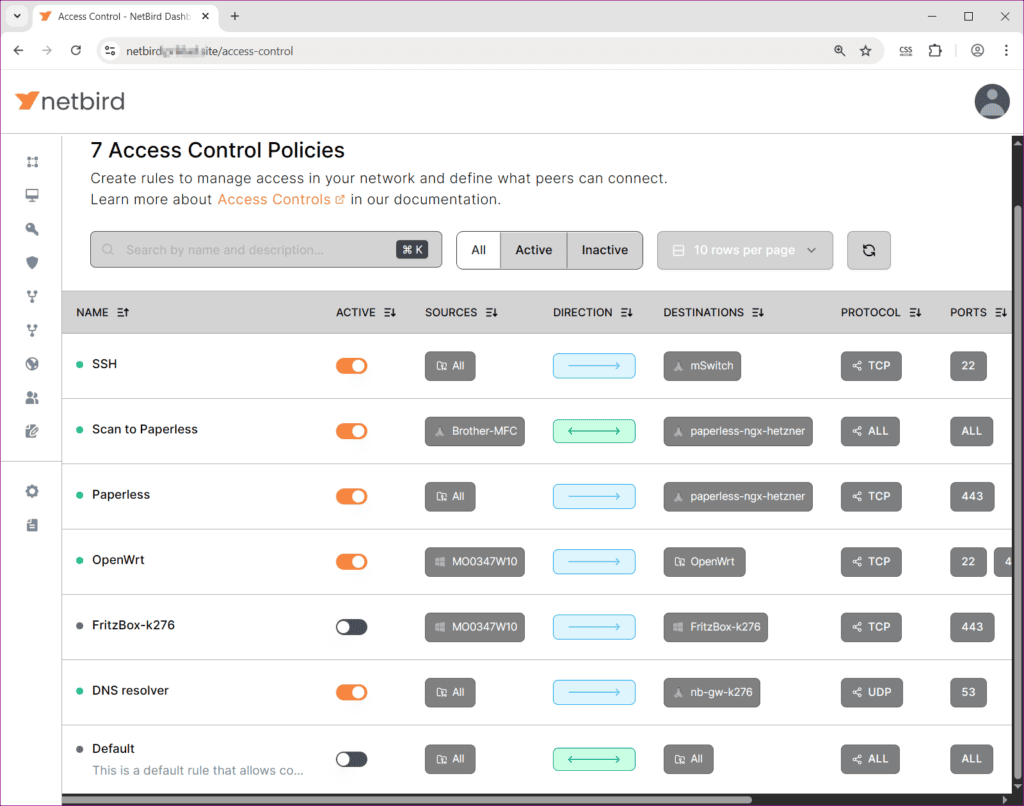The width and height of the screenshot is (1024, 806).
Task: Sort by the DESTINATIONS column header
Action: (713, 312)
